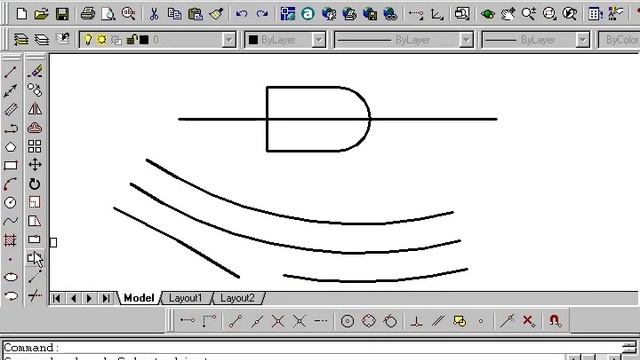Save the drawing with floppy disk icon
This screenshot has height=360, width=640.
click(62, 14)
